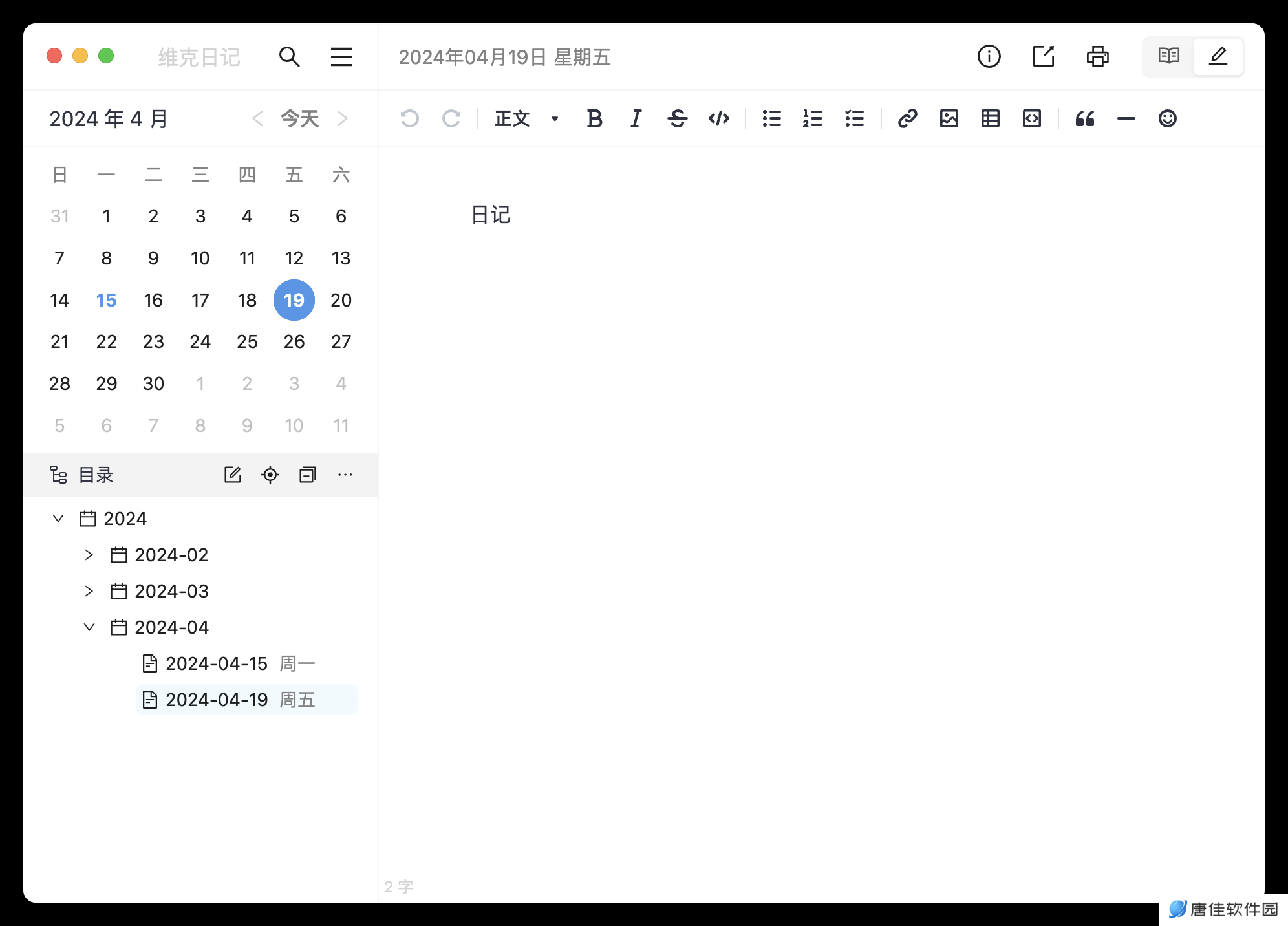This screenshot has height=926, width=1288.
Task: Click the 2024年04月19日 星期五 title
Action: pos(504,57)
